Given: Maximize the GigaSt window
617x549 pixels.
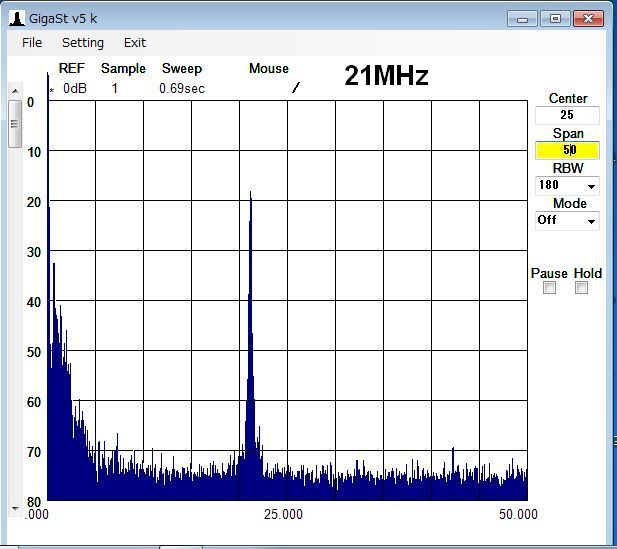Looking at the screenshot, I should coord(555,18).
